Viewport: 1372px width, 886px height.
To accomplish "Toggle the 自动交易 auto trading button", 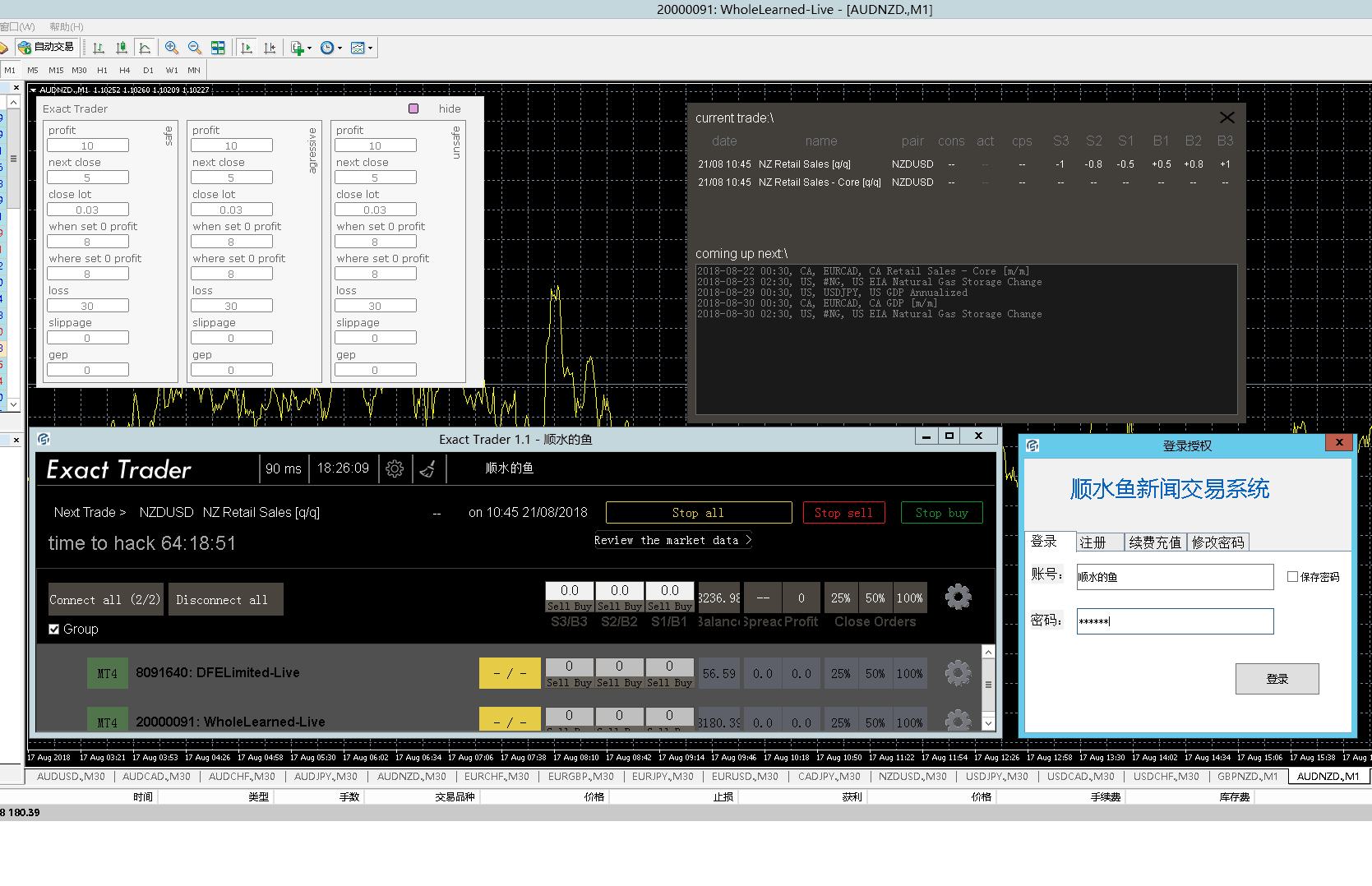I will (48, 47).
